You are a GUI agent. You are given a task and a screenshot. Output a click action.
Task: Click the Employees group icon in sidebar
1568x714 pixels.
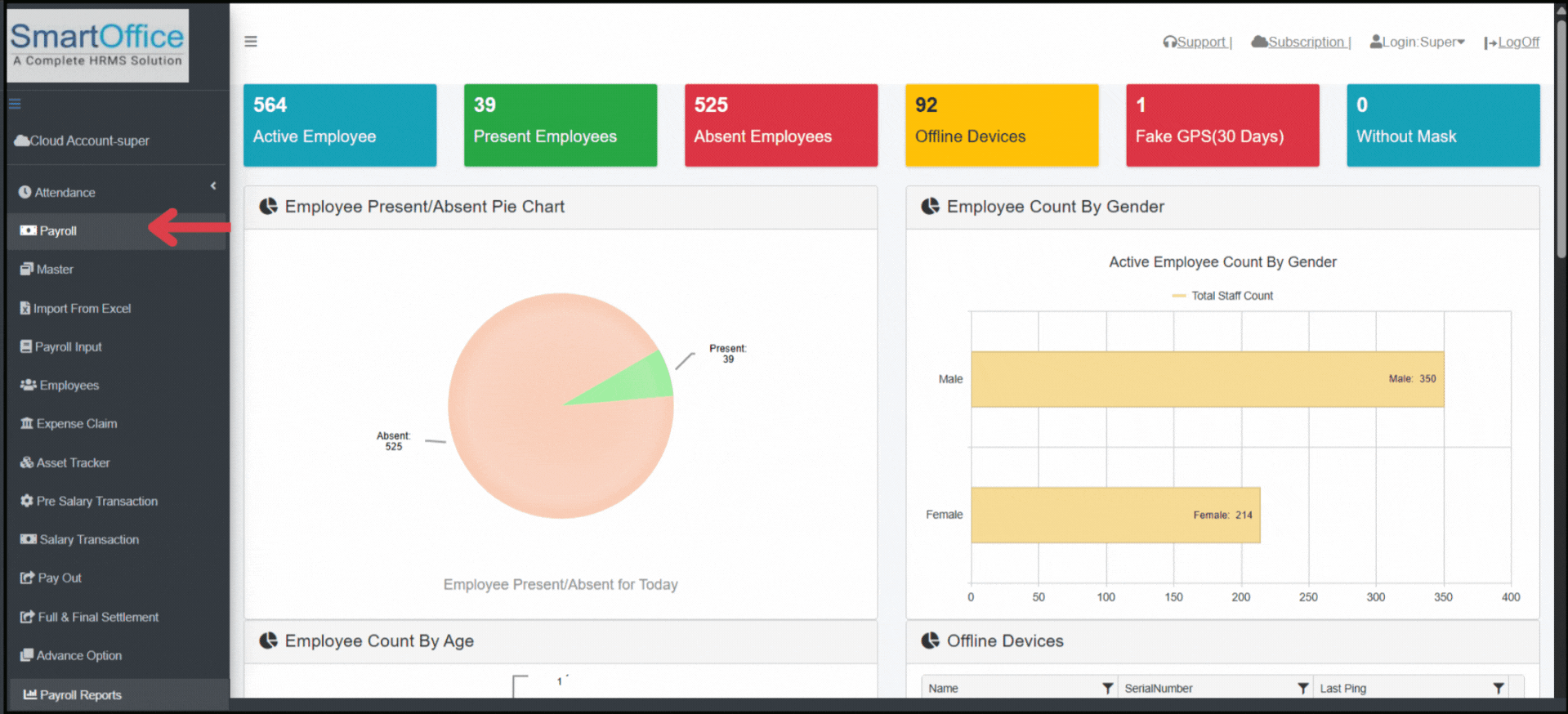coord(28,385)
